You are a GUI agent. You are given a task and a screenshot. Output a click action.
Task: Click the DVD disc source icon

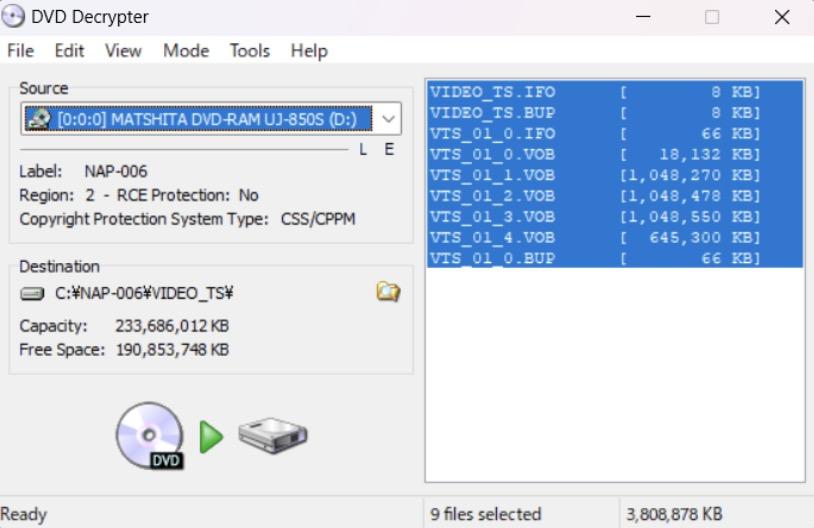point(150,436)
